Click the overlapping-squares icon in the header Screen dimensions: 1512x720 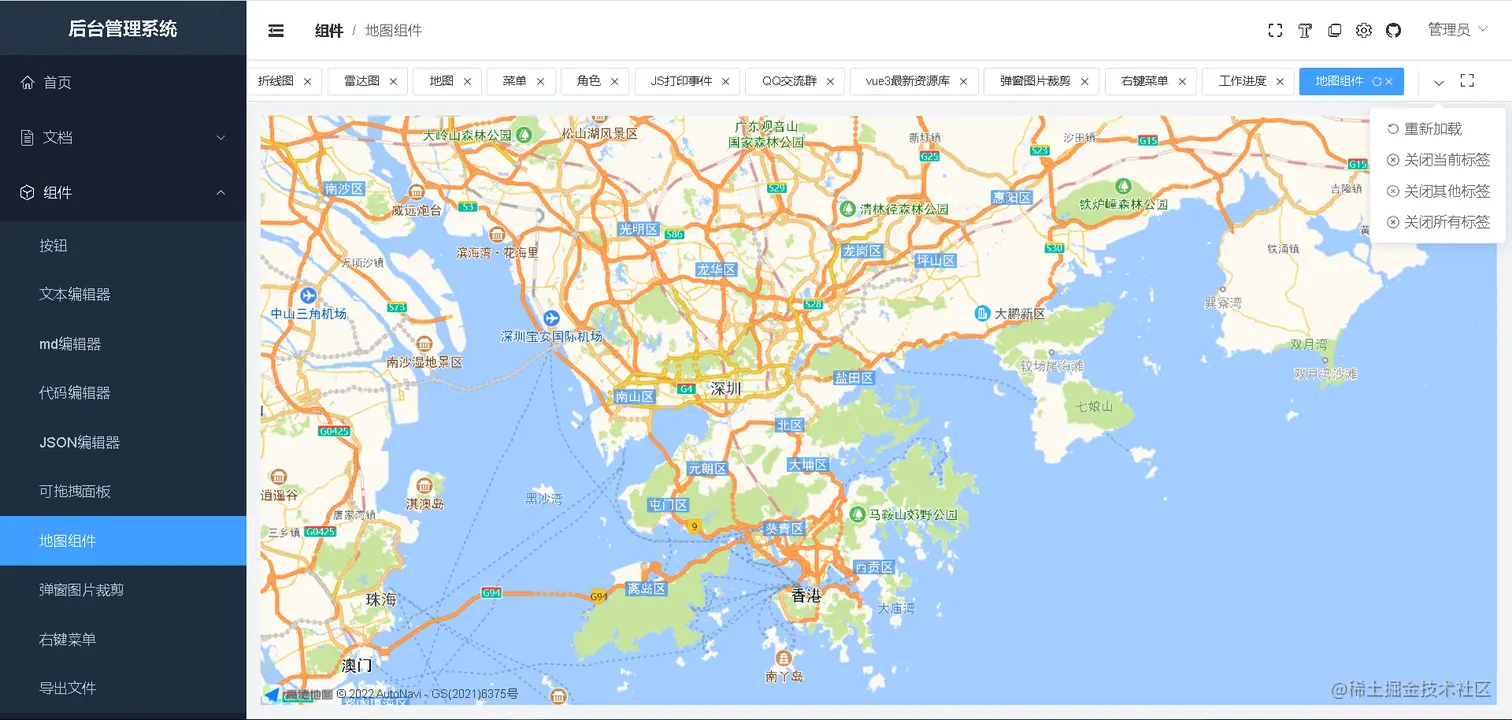1334,31
